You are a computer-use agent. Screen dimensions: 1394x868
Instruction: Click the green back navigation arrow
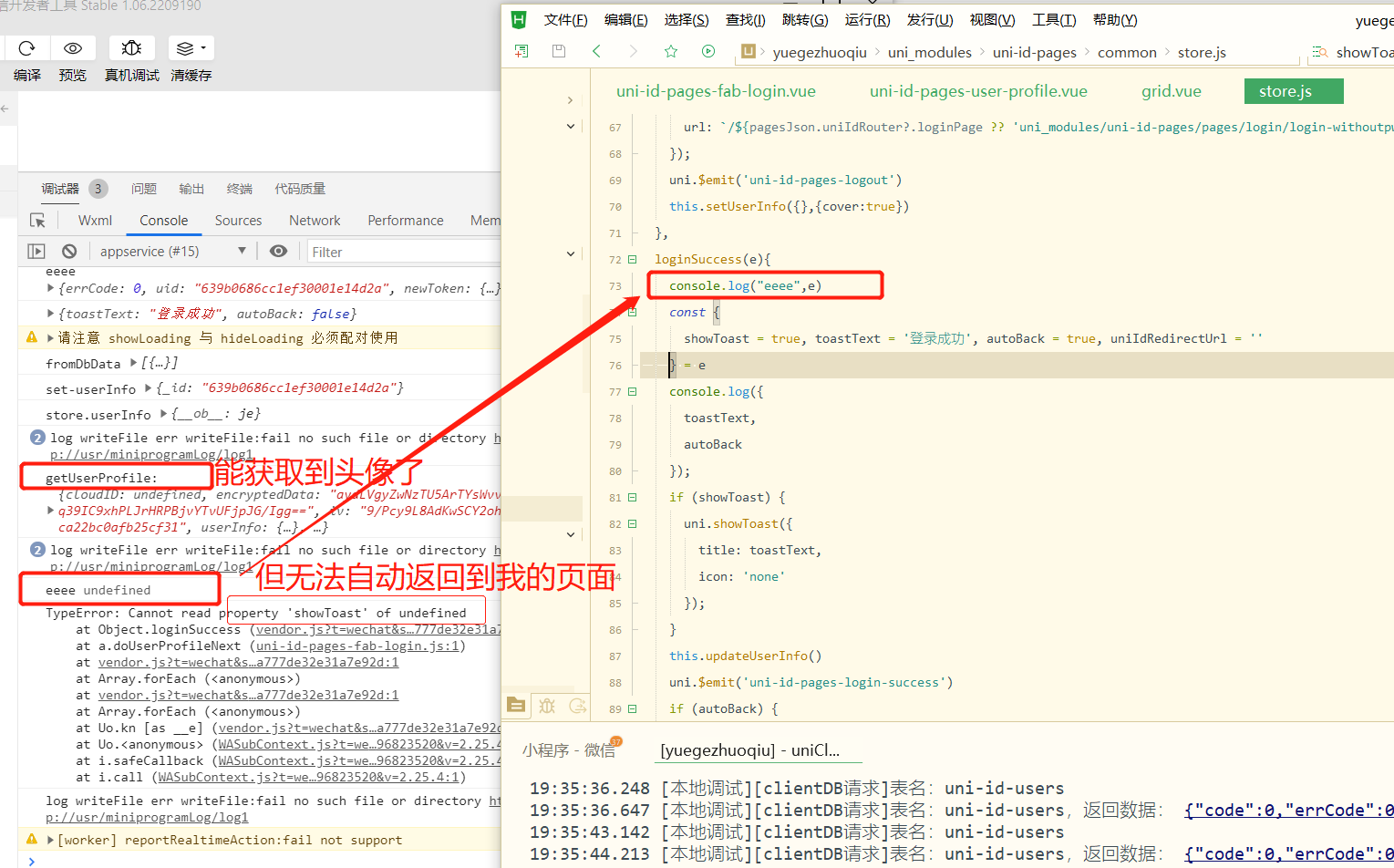tap(597, 51)
